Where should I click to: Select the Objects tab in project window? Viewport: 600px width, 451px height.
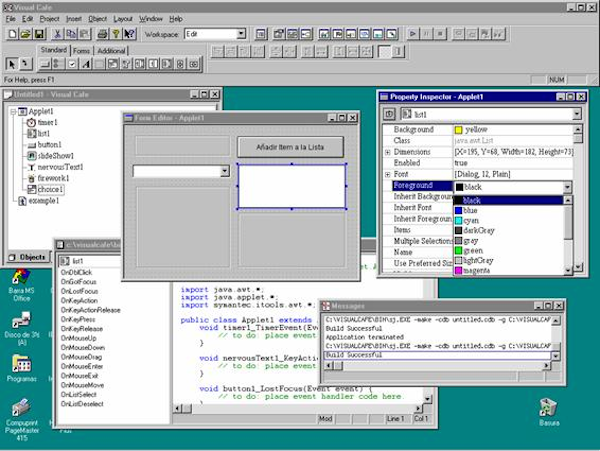coord(28,257)
